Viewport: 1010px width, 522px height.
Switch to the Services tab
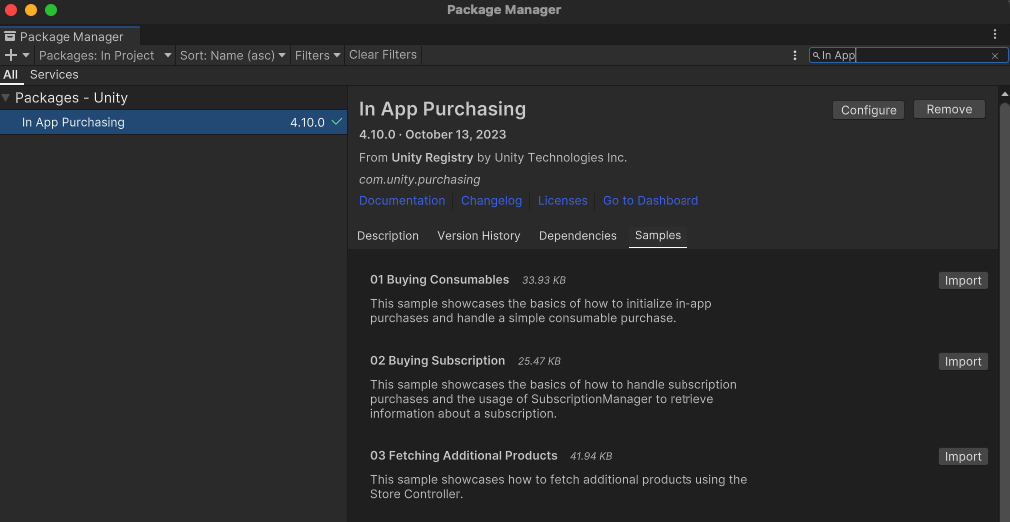[54, 75]
